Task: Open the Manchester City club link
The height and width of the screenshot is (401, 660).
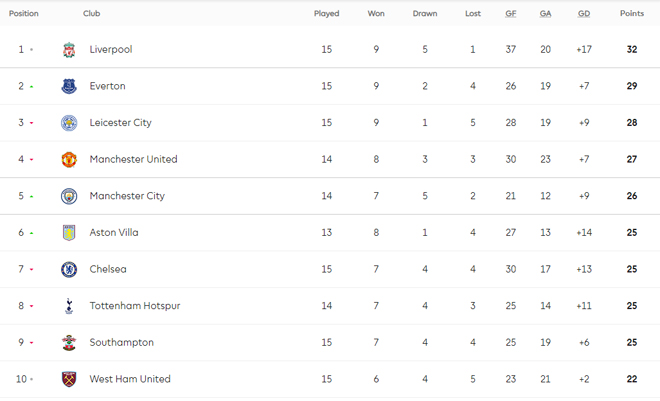Action: coord(127,196)
